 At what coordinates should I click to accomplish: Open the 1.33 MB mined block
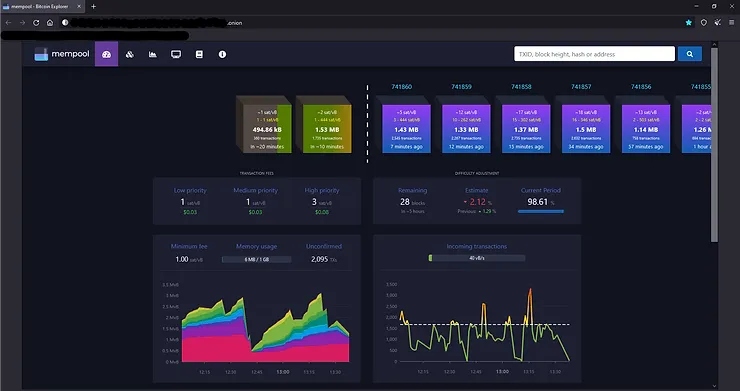coord(466,129)
